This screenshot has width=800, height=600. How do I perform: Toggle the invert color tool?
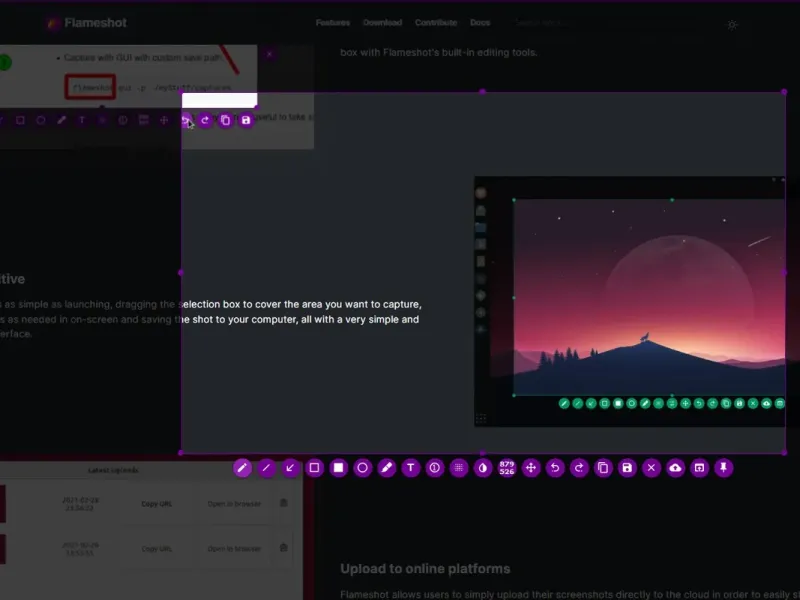point(483,468)
